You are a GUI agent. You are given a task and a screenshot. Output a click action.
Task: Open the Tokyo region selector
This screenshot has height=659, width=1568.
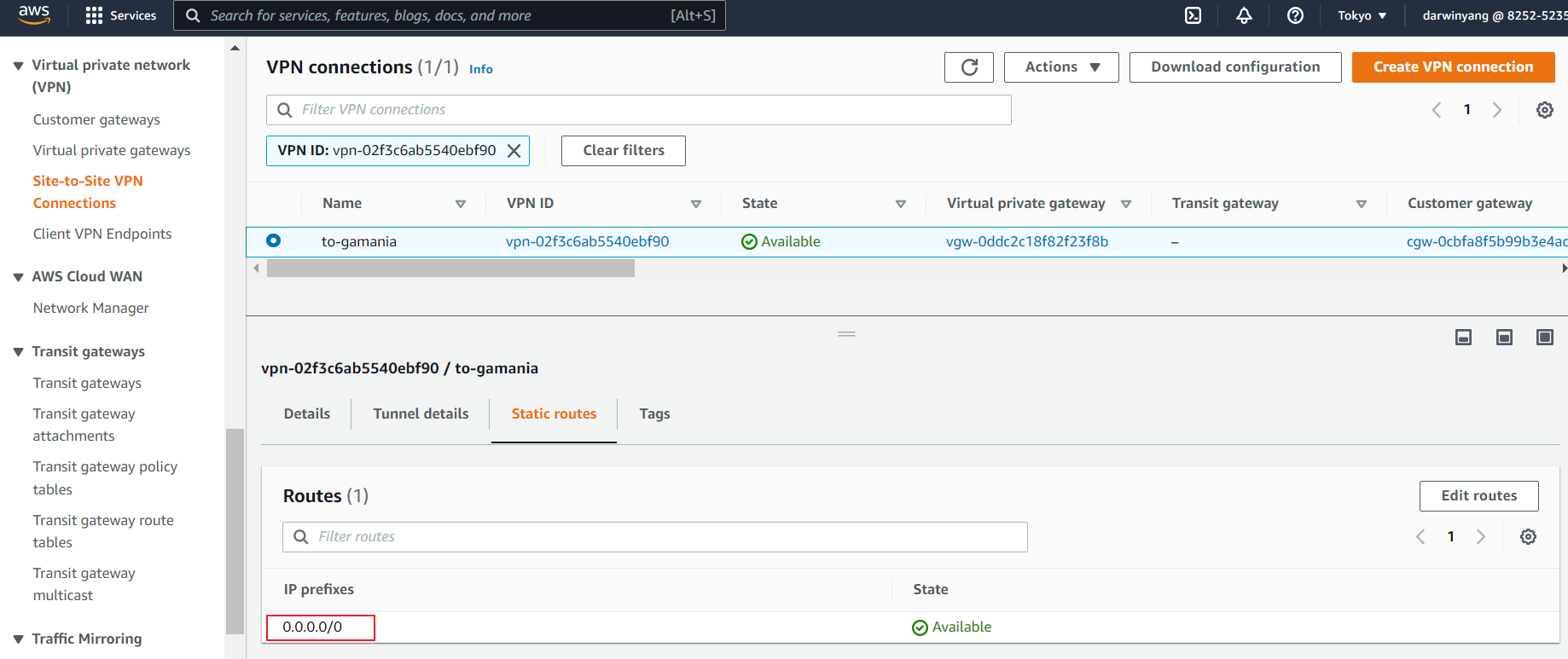click(1362, 15)
